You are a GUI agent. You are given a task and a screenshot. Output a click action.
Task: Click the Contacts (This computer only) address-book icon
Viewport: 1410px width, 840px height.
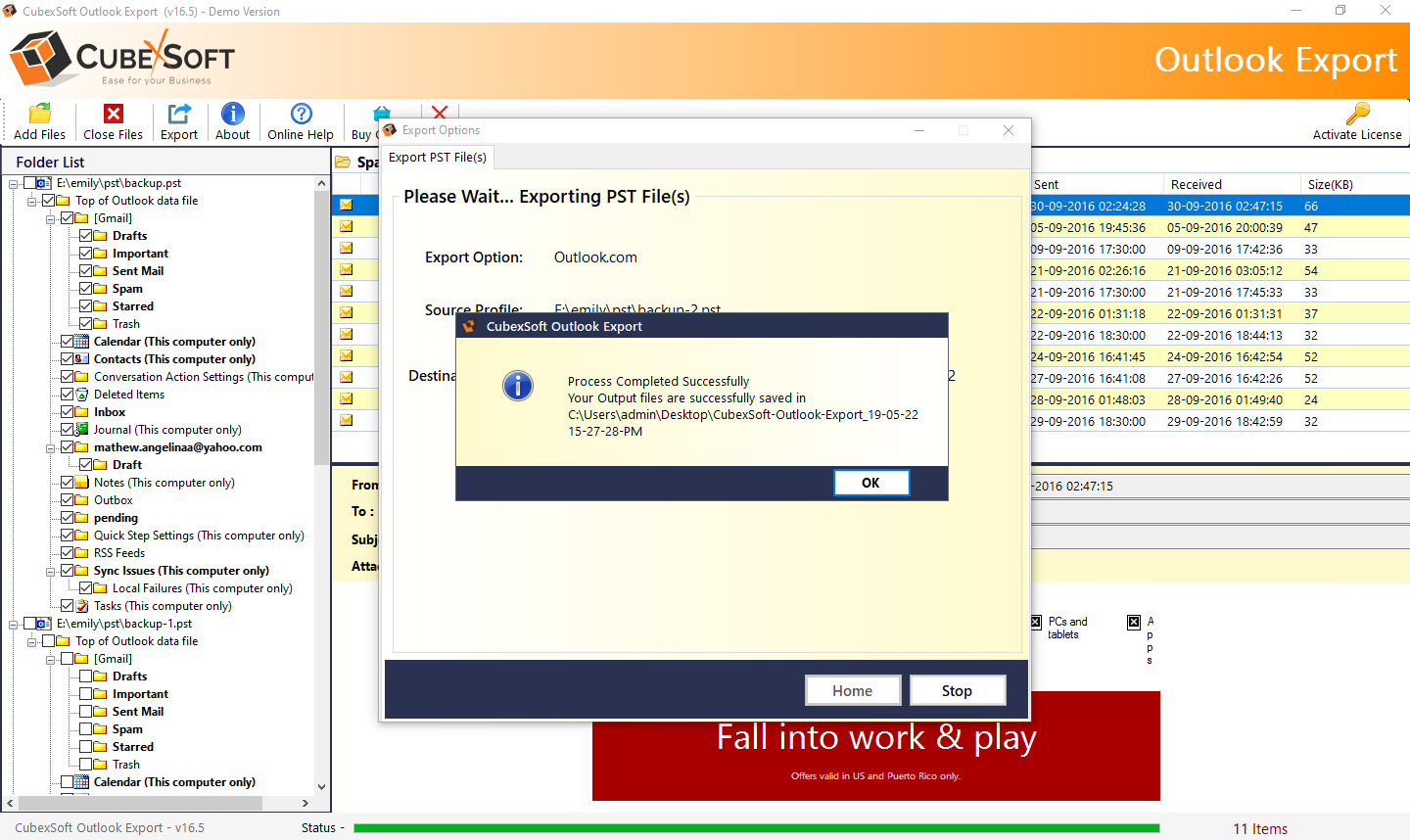(82, 359)
